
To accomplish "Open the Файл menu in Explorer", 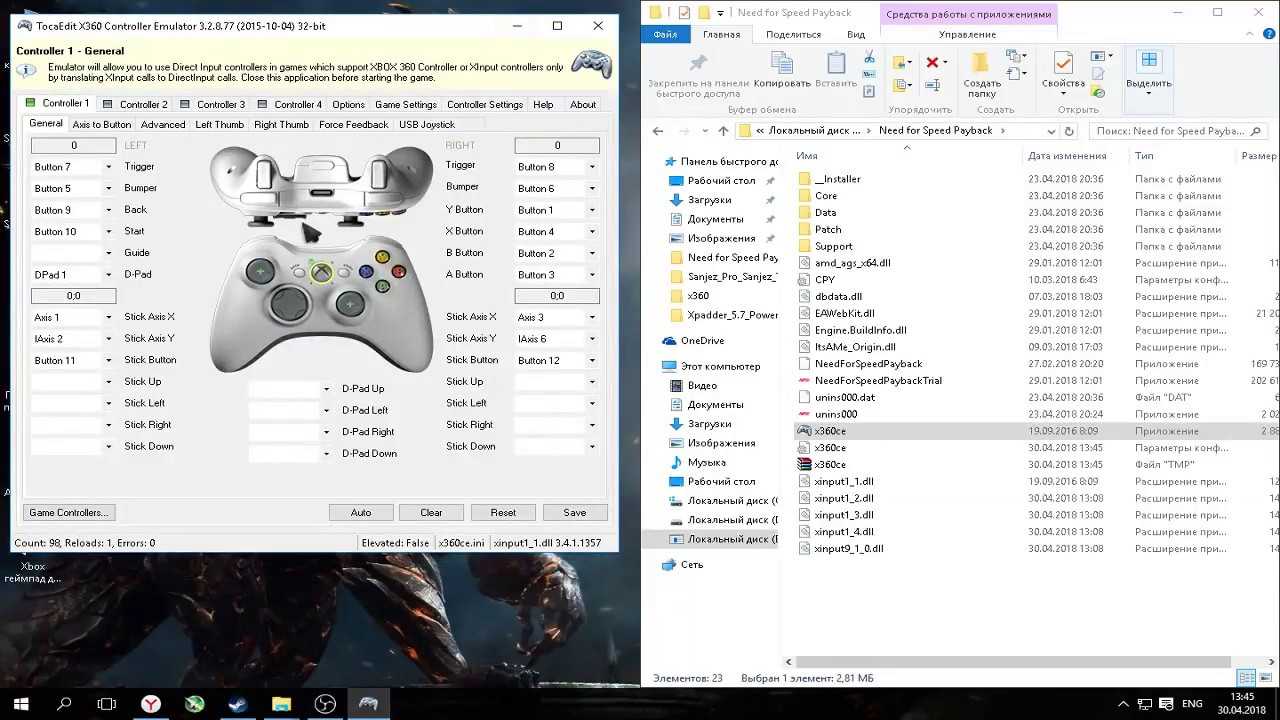I will [x=665, y=34].
